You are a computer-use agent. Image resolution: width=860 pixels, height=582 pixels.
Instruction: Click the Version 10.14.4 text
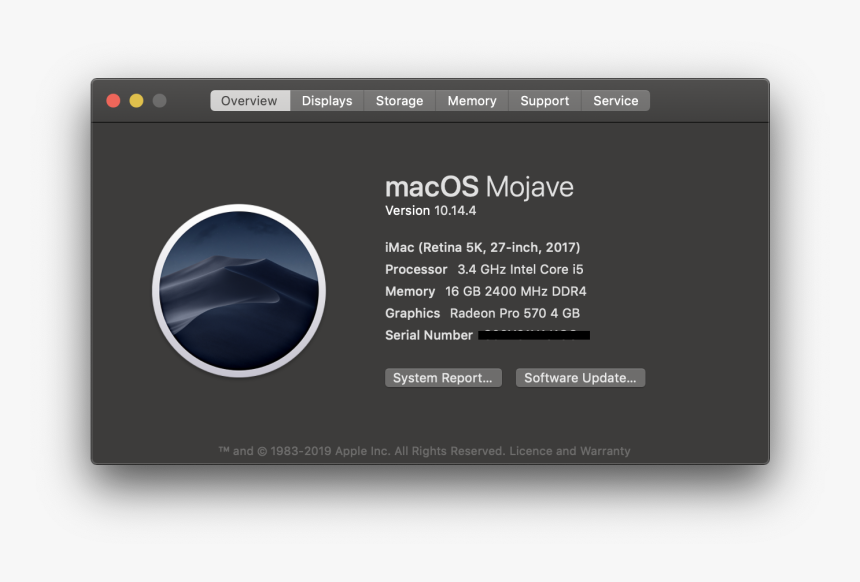click(x=431, y=211)
